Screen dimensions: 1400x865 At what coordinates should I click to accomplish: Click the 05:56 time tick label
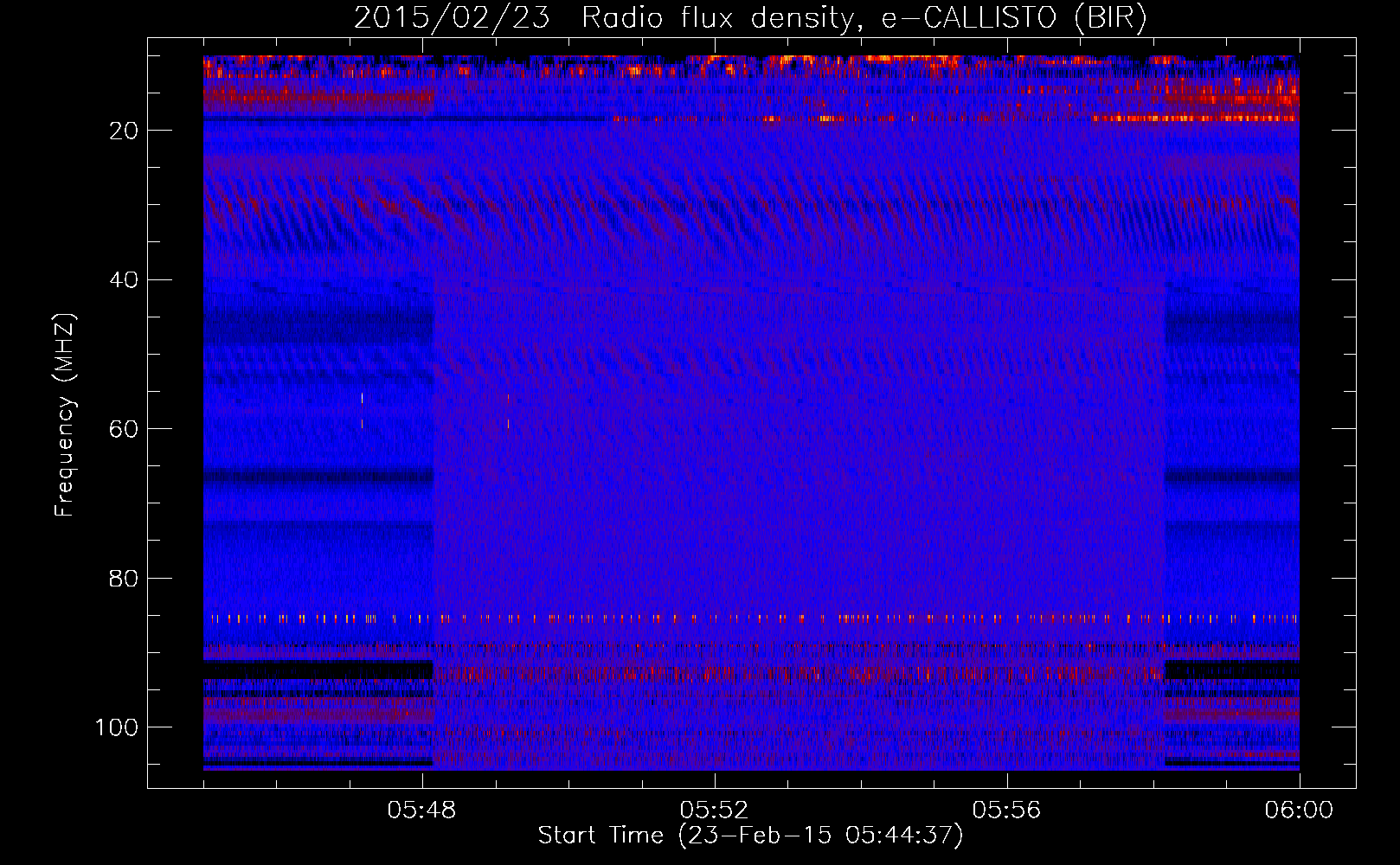click(1006, 811)
